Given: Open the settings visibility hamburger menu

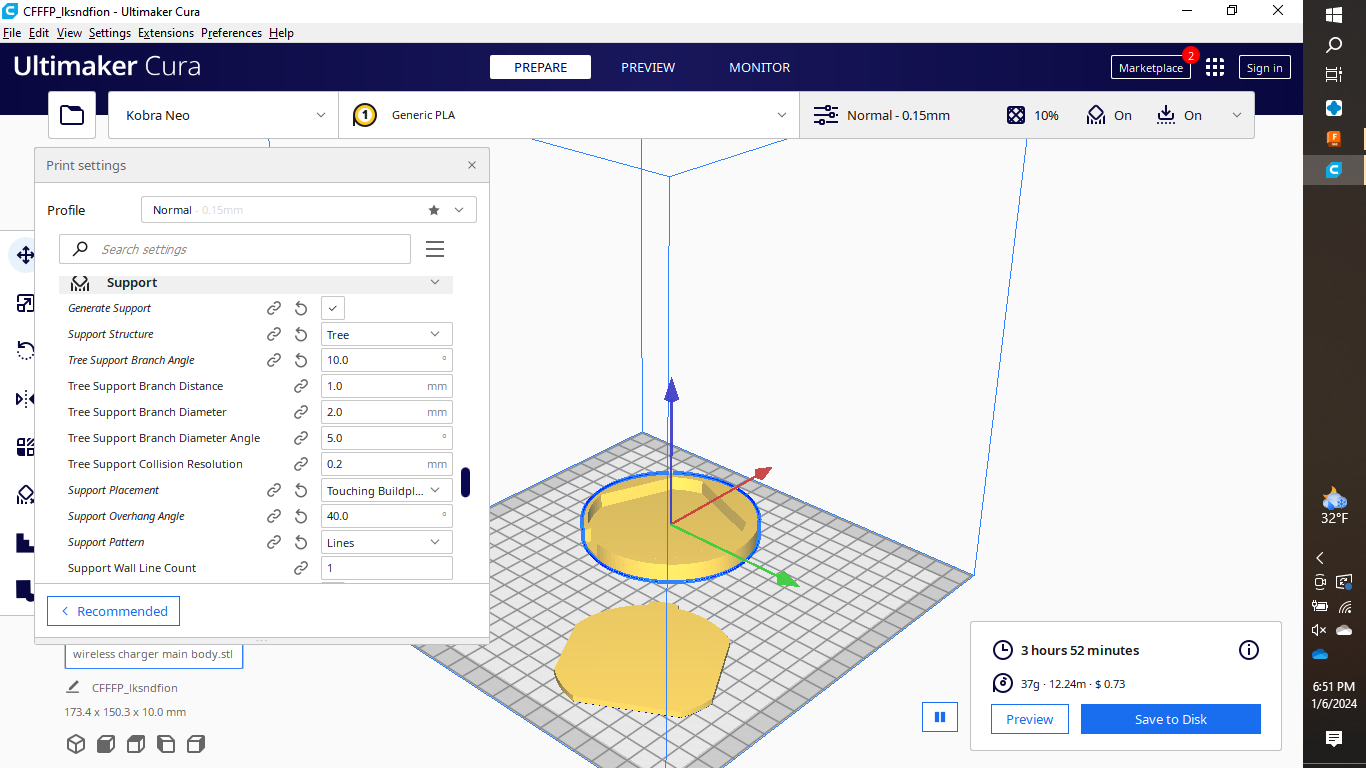Looking at the screenshot, I should click(x=435, y=249).
